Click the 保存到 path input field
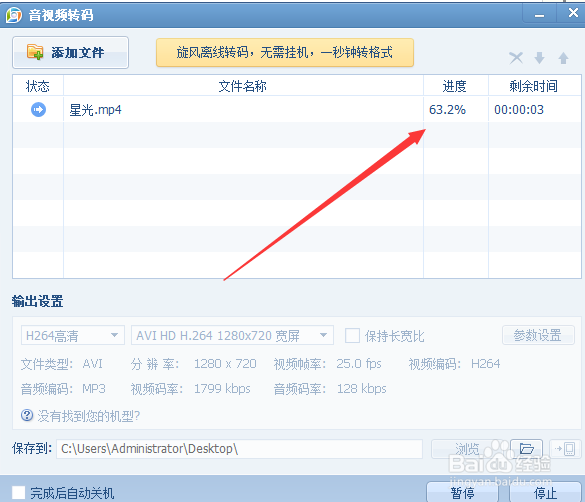 [x=239, y=449]
